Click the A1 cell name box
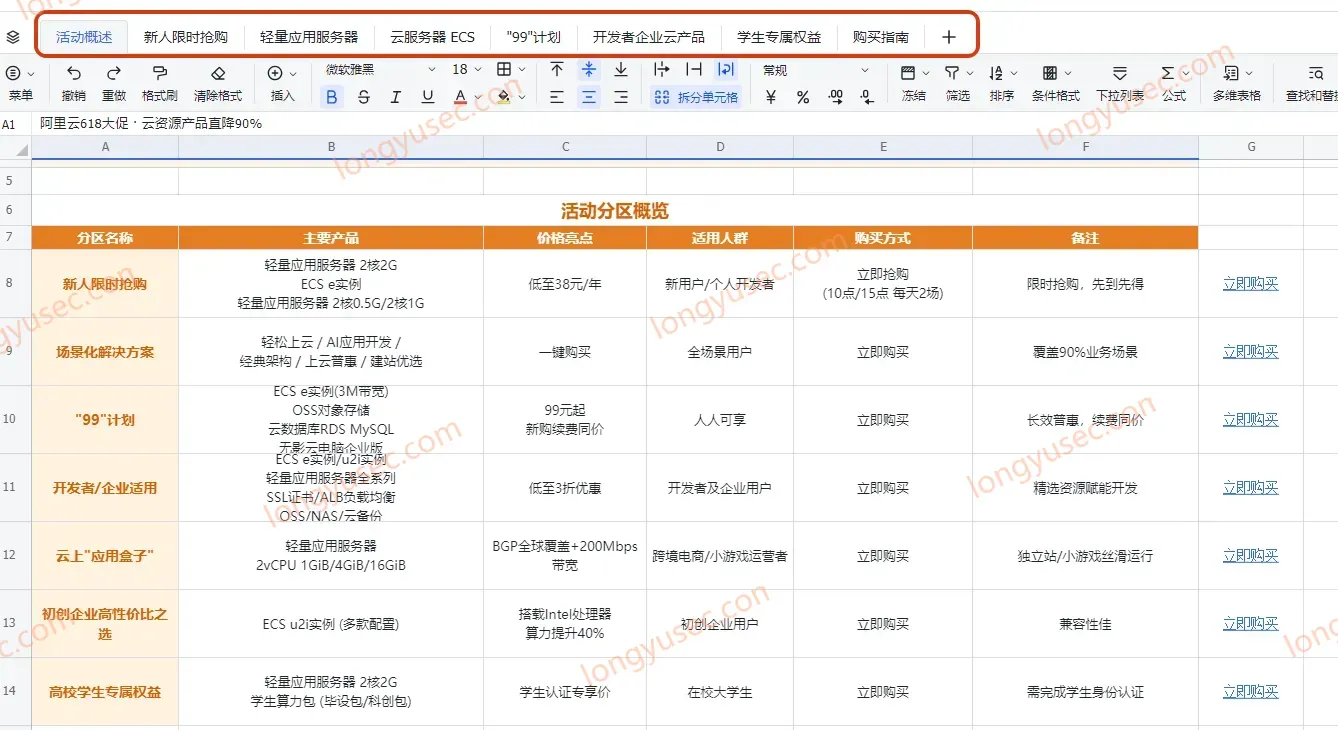 click(x=15, y=123)
